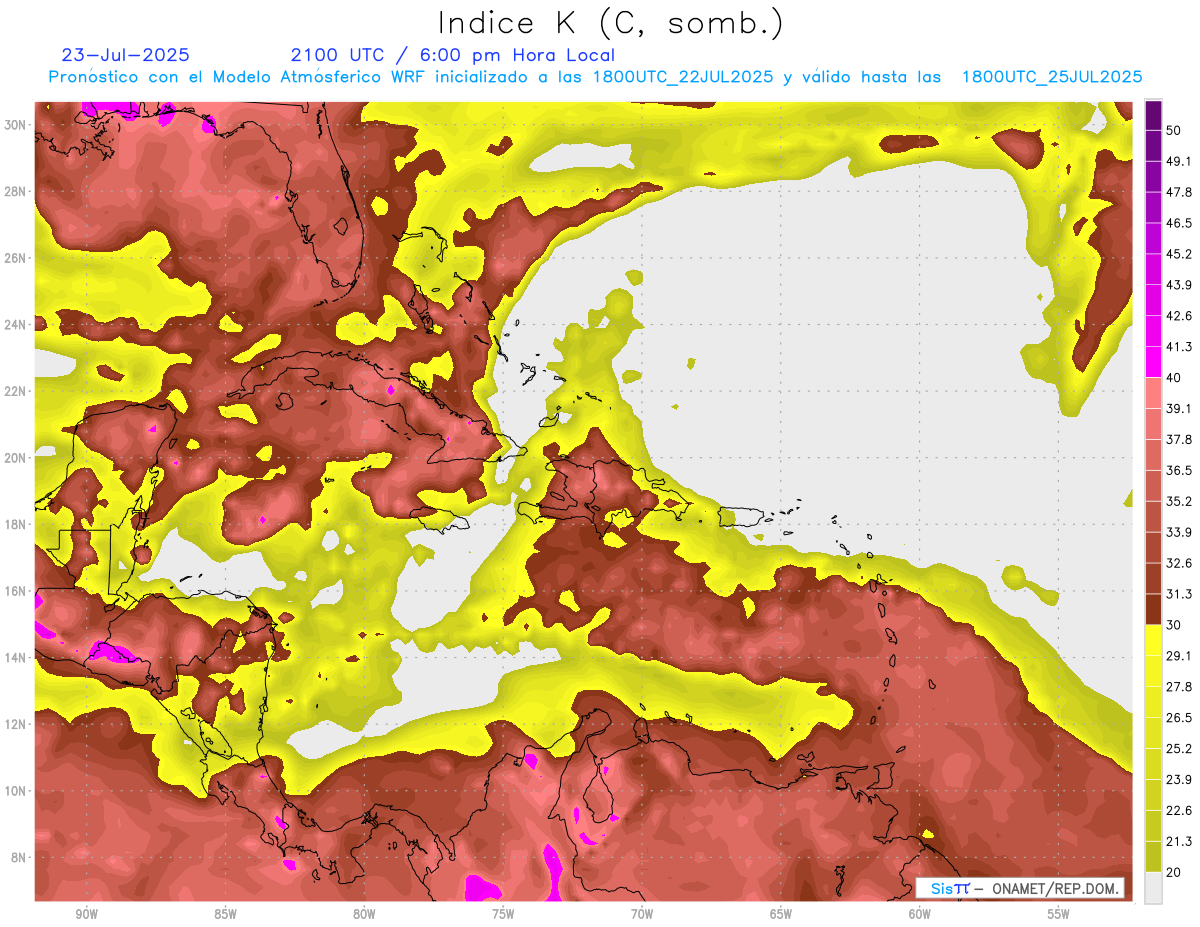Click the magenta colorbar swatch between 40 and 41.3
Viewport: 1200px width, 927px height.
1153,362
